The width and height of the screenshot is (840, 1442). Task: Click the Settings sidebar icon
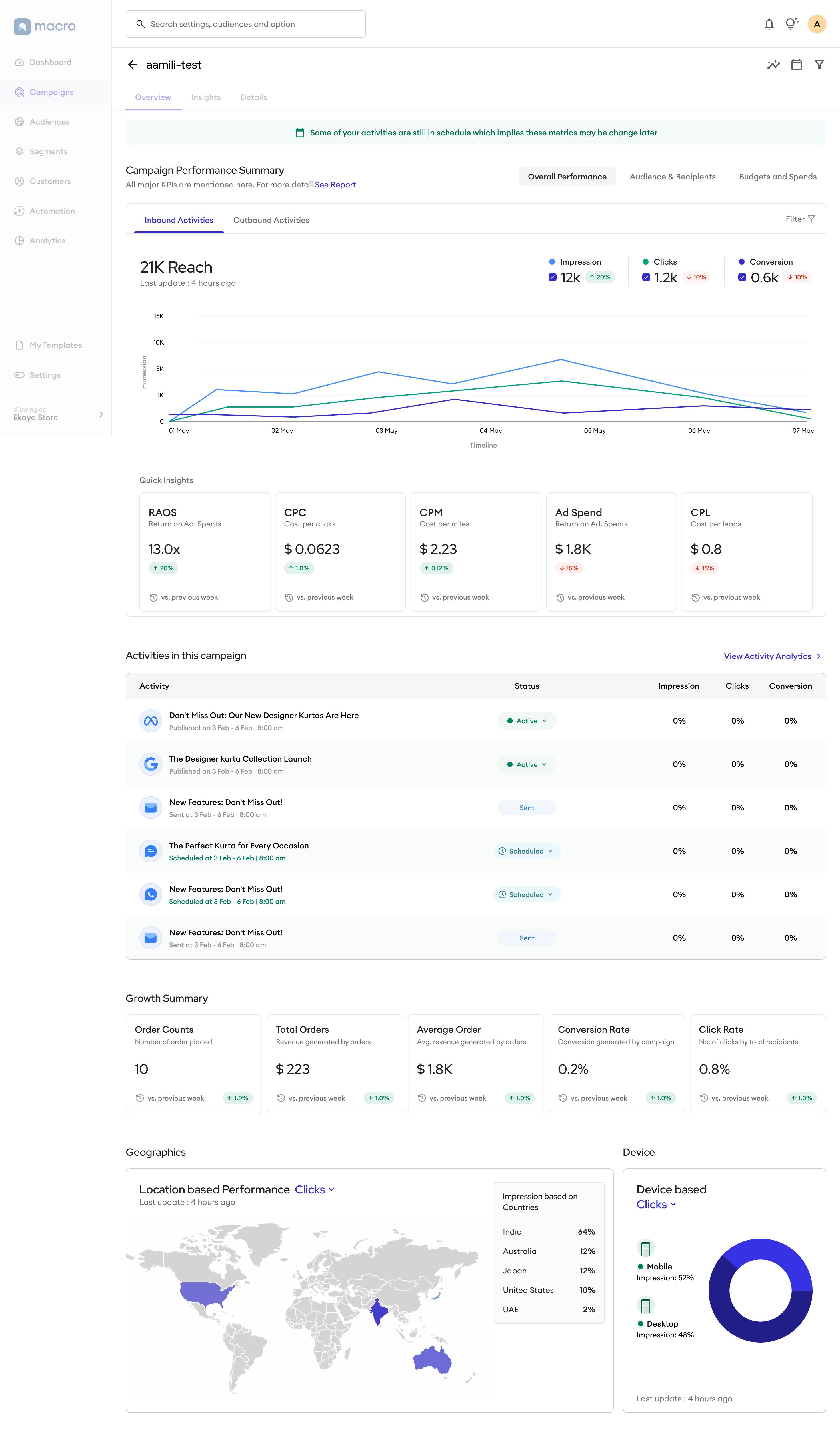(x=19, y=375)
